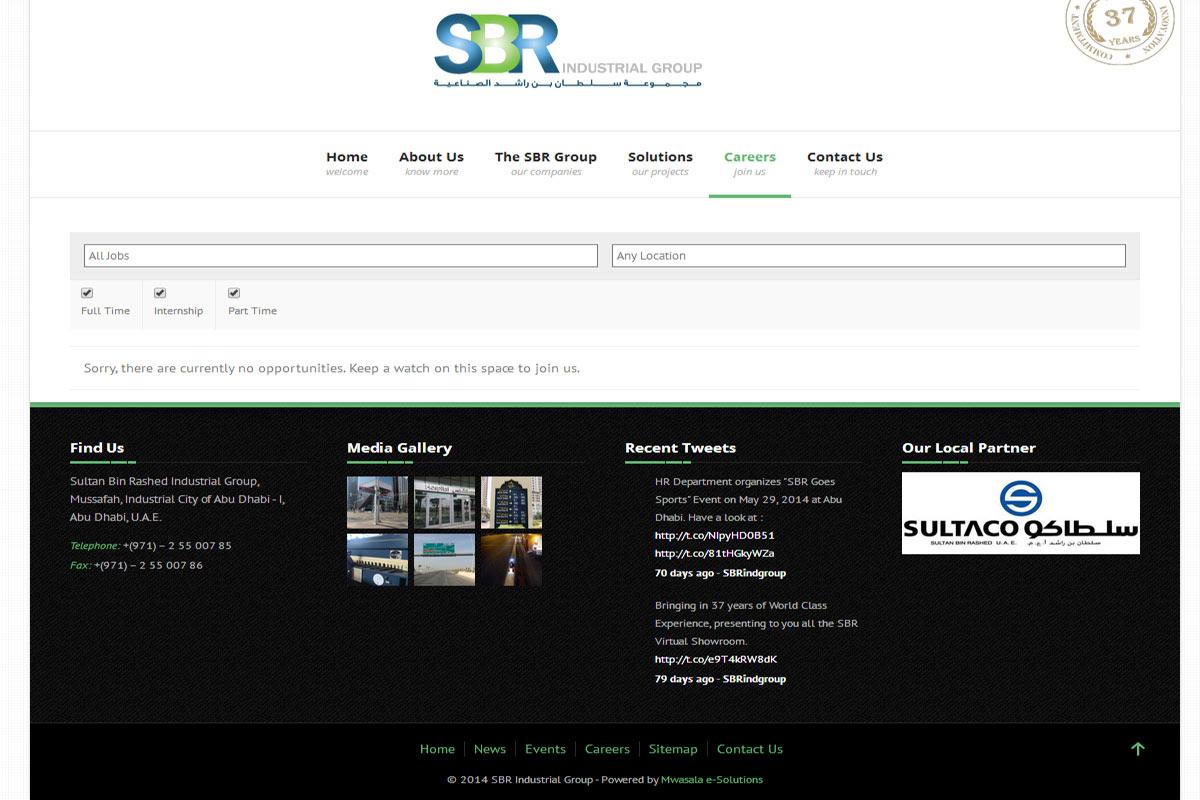This screenshot has height=800, width=1200.
Task: Click the footer Events link
Action: 545,749
